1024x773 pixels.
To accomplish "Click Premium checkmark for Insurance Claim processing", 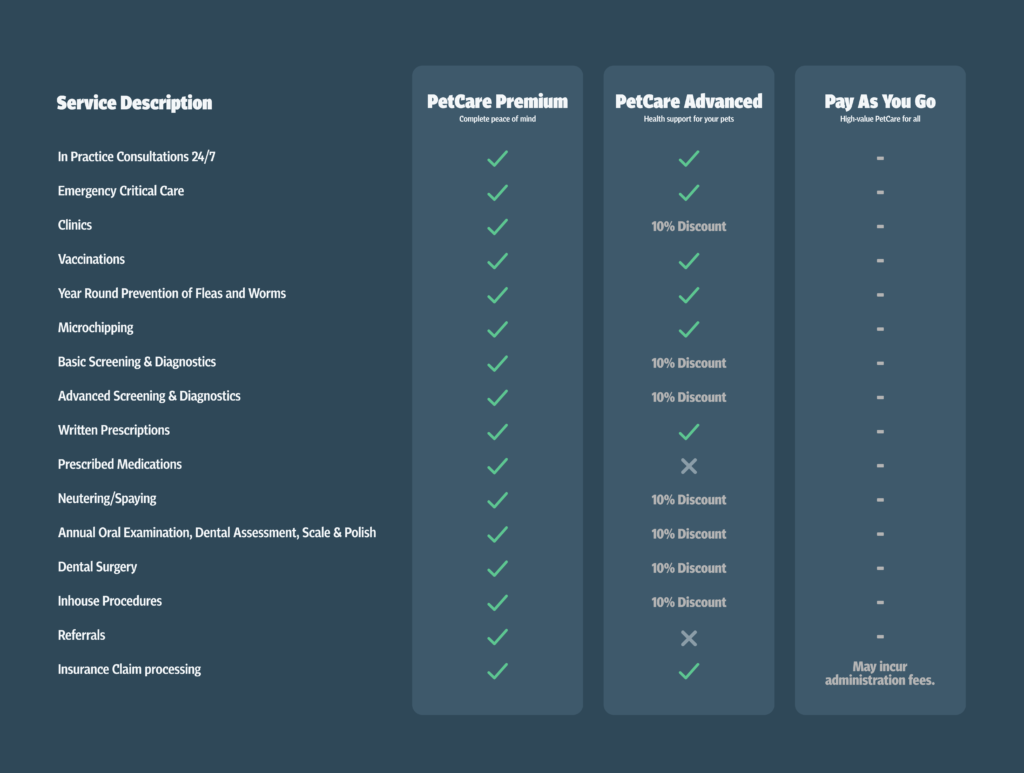I will click(497, 671).
